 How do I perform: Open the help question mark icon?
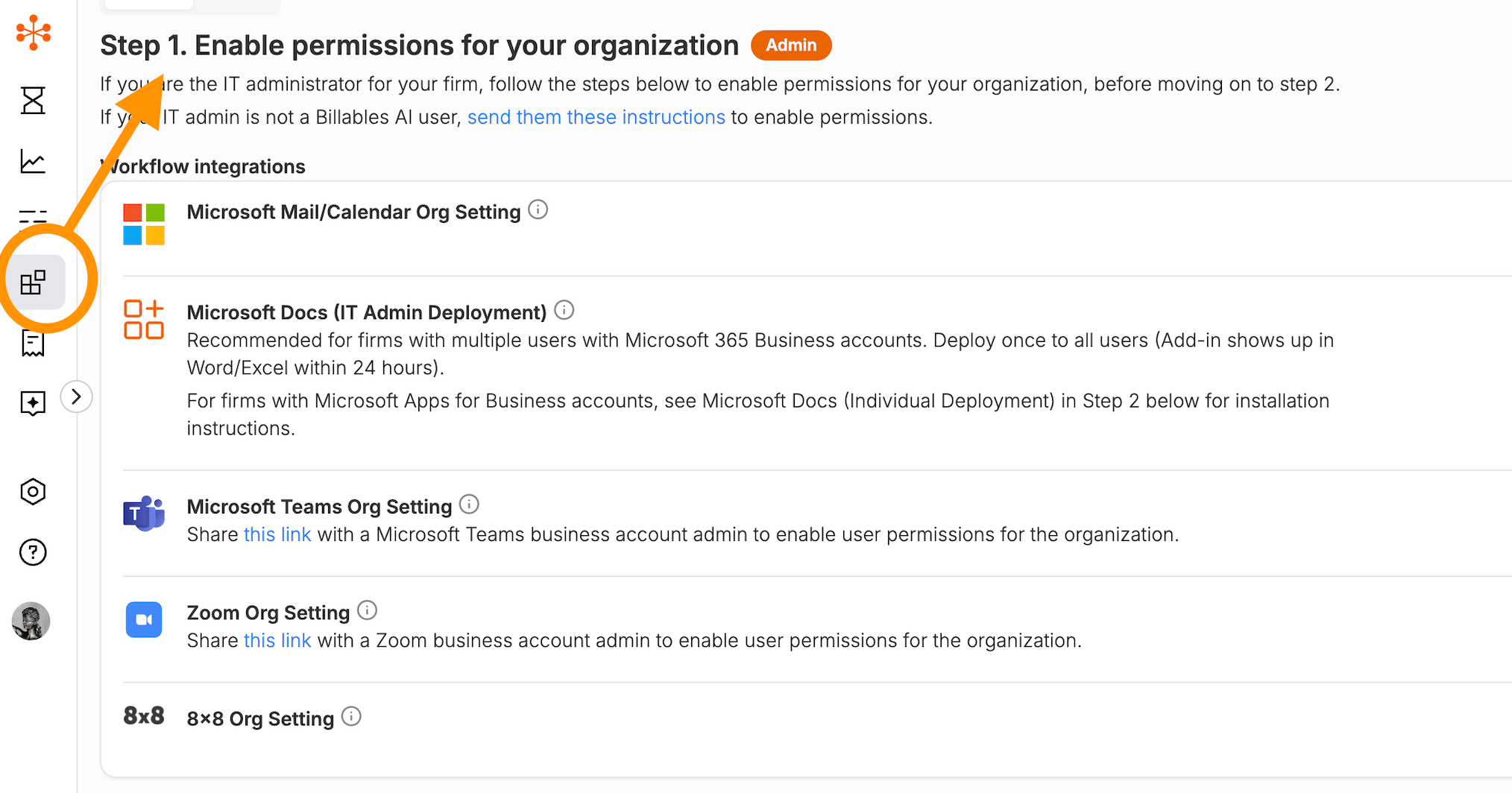[x=33, y=552]
